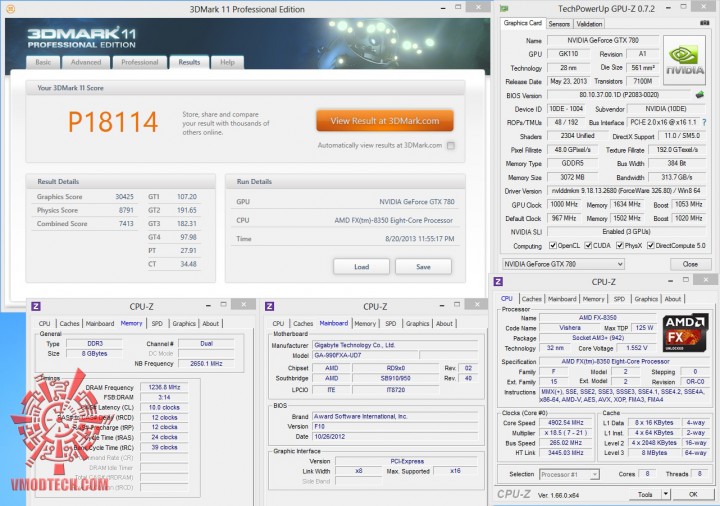This screenshot has height=506, width=720.
Task: Click the NVIDIA SLI Enabled (3 GPUs) value
Action: coord(626,232)
